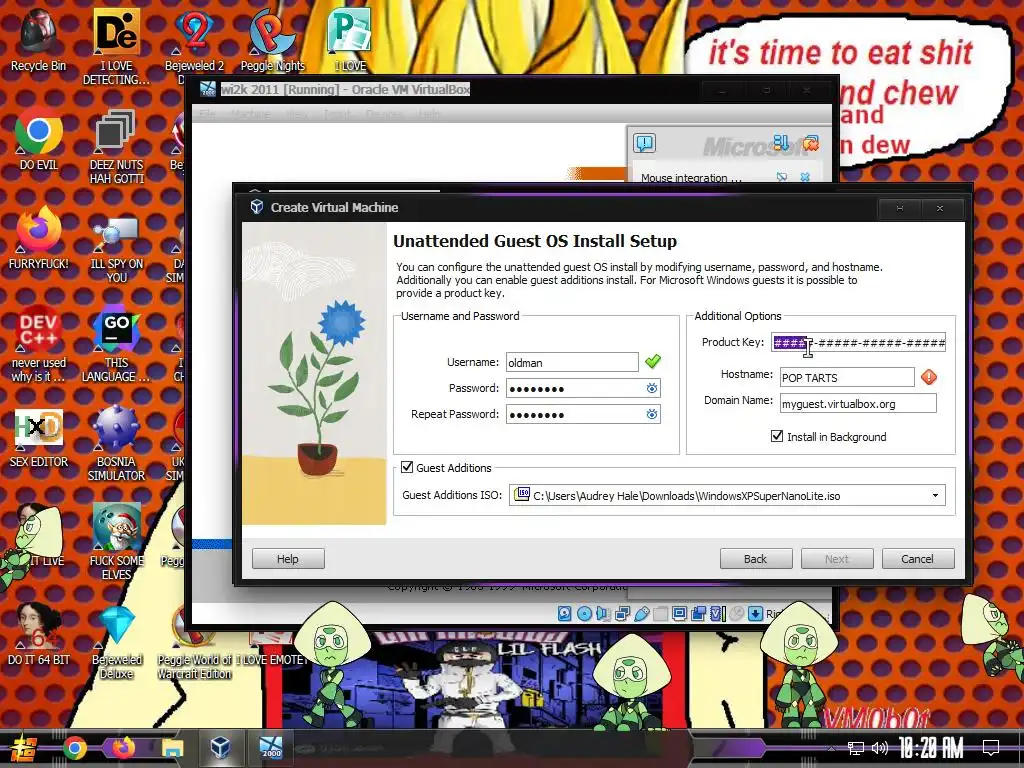Open the Dev-C++ desktop shortcut
Viewport: 1024px width, 768px height.
[x=39, y=344]
